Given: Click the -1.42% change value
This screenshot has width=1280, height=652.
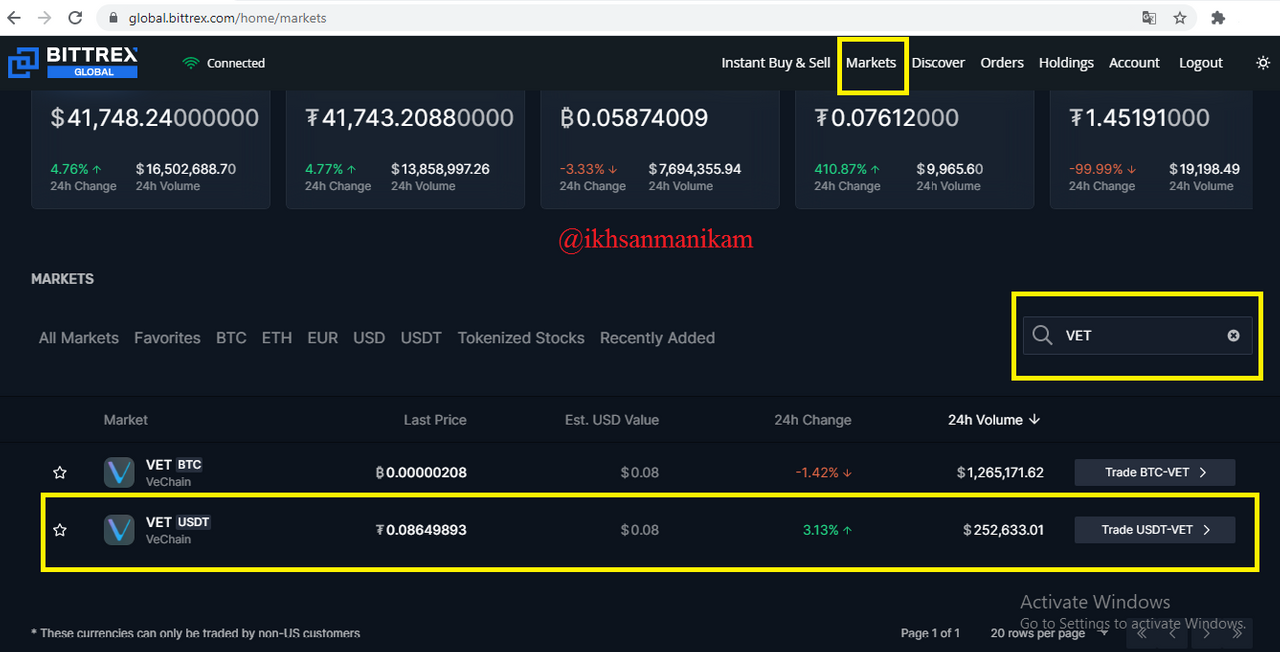Looking at the screenshot, I should (824, 472).
